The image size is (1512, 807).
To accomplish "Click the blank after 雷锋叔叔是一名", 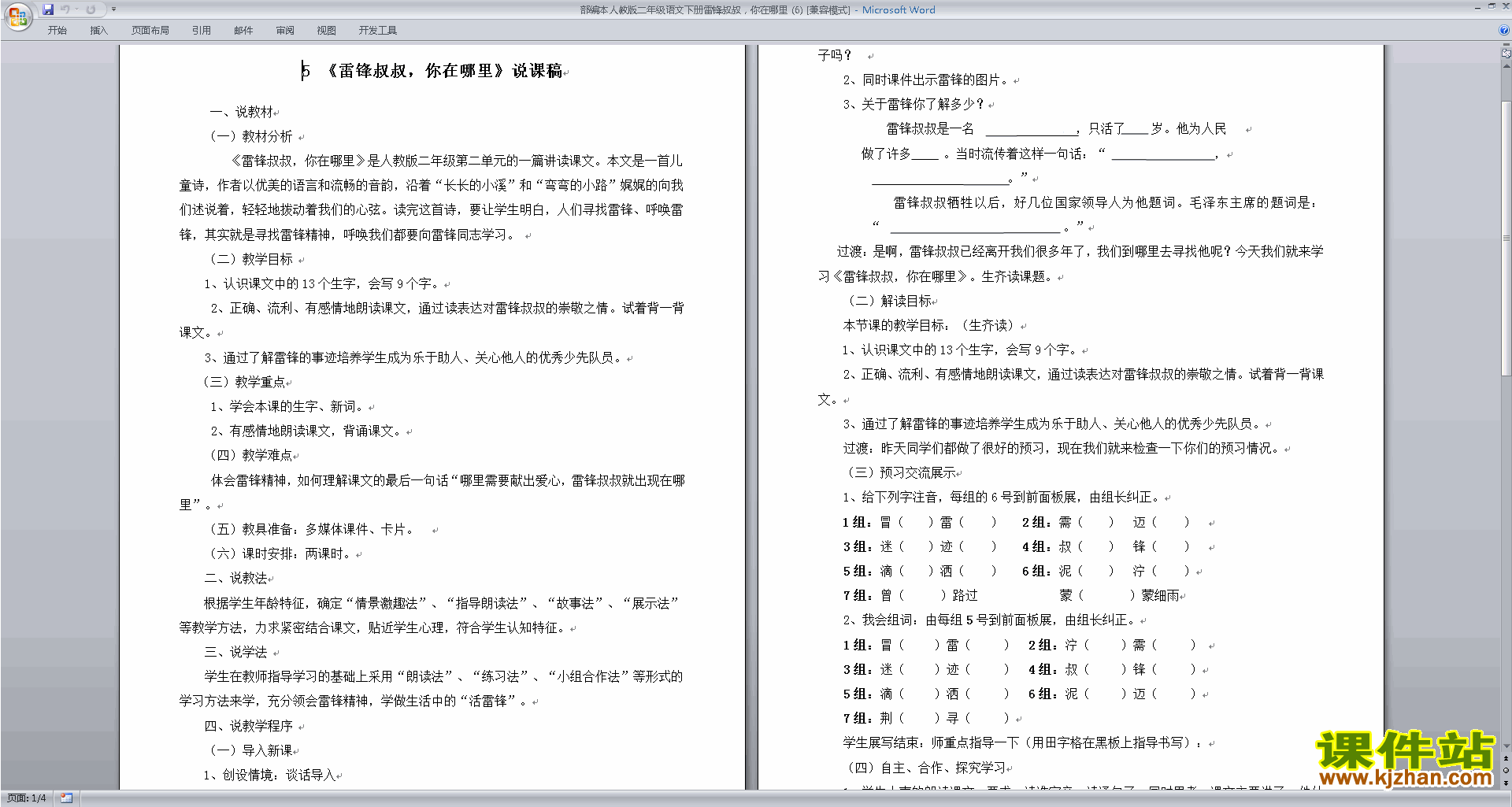I will coord(1032,131).
